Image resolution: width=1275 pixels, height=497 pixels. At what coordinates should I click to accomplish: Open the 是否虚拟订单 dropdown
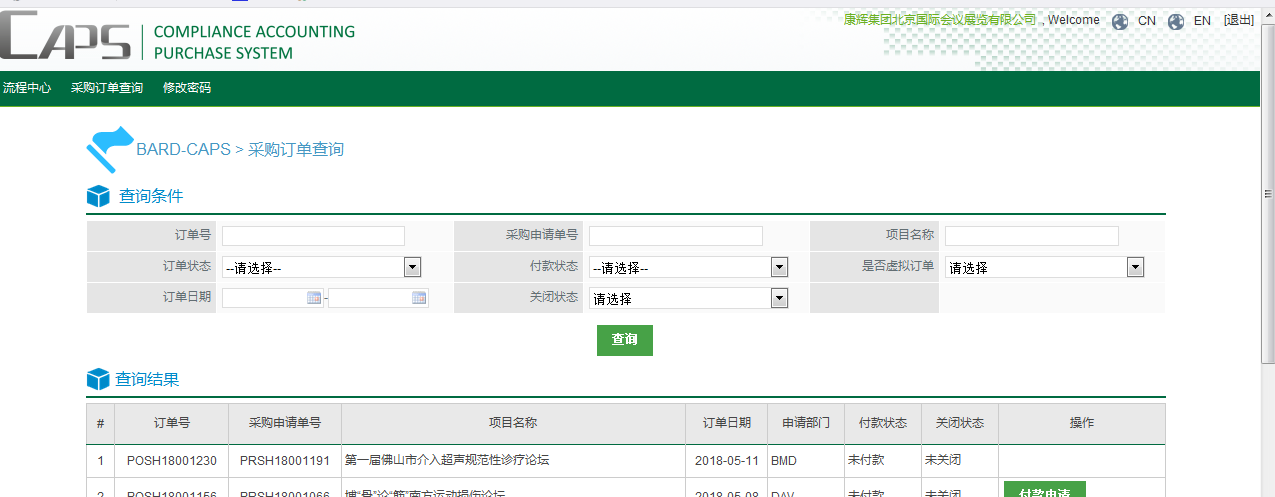(x=1135, y=268)
